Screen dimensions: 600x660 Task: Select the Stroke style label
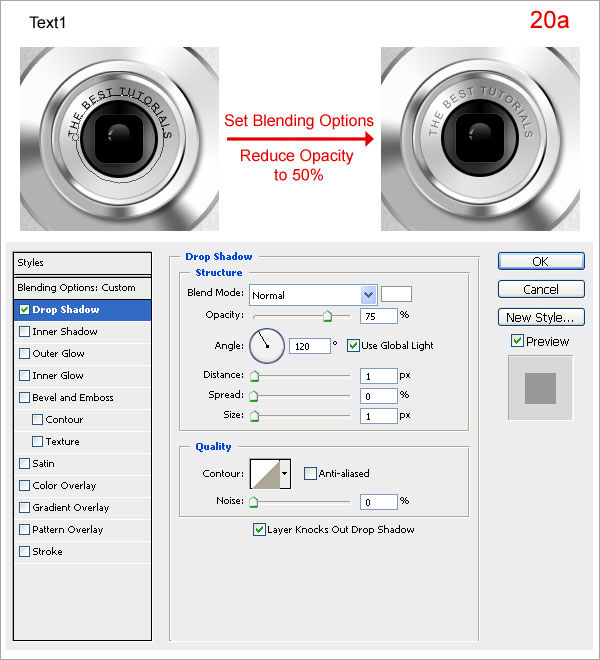click(48, 551)
